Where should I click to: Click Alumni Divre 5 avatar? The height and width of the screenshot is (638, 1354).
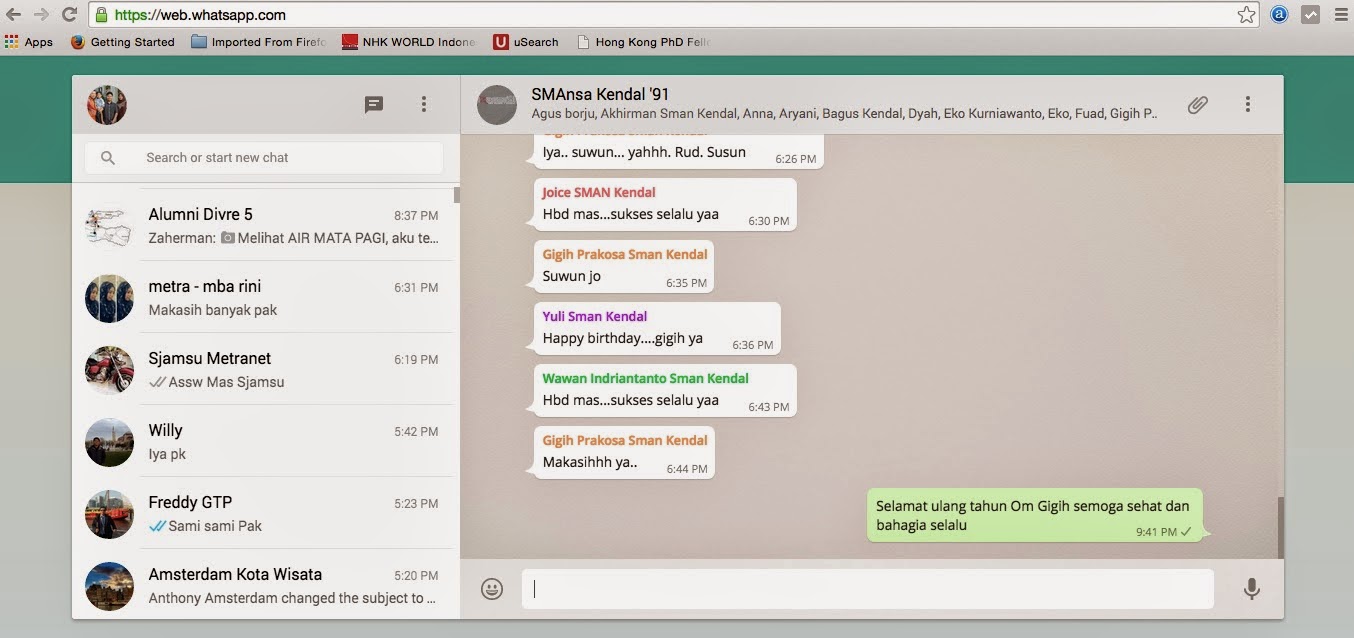tap(110, 226)
